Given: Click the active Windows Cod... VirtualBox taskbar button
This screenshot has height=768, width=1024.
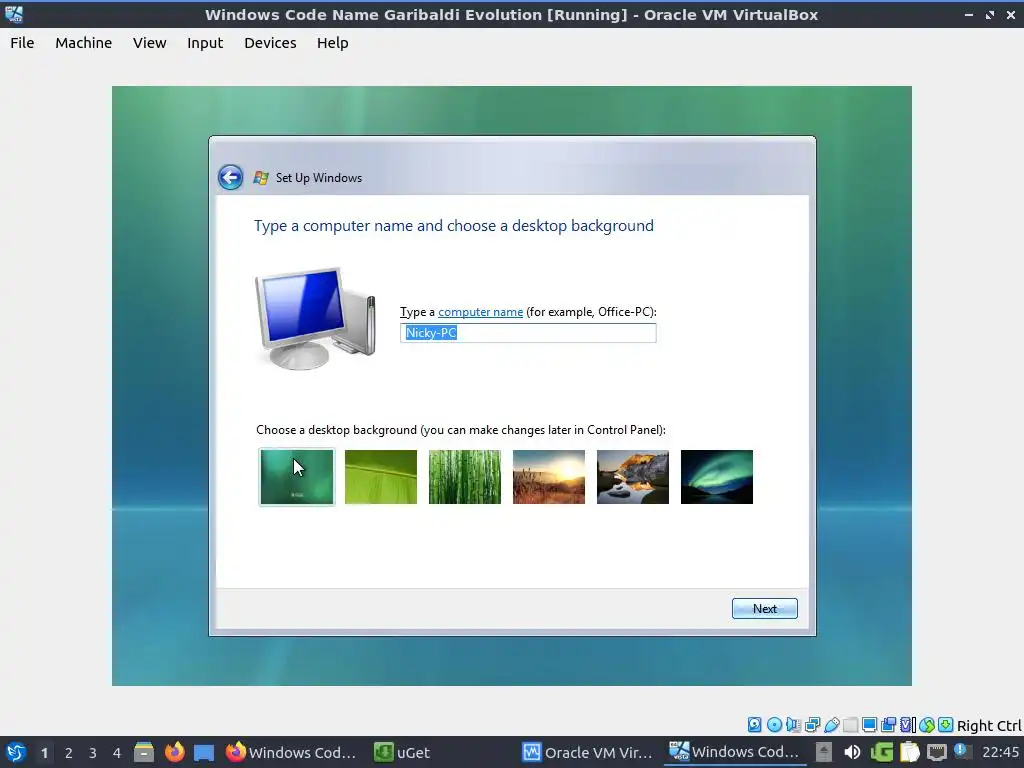Looking at the screenshot, I should click(735, 752).
